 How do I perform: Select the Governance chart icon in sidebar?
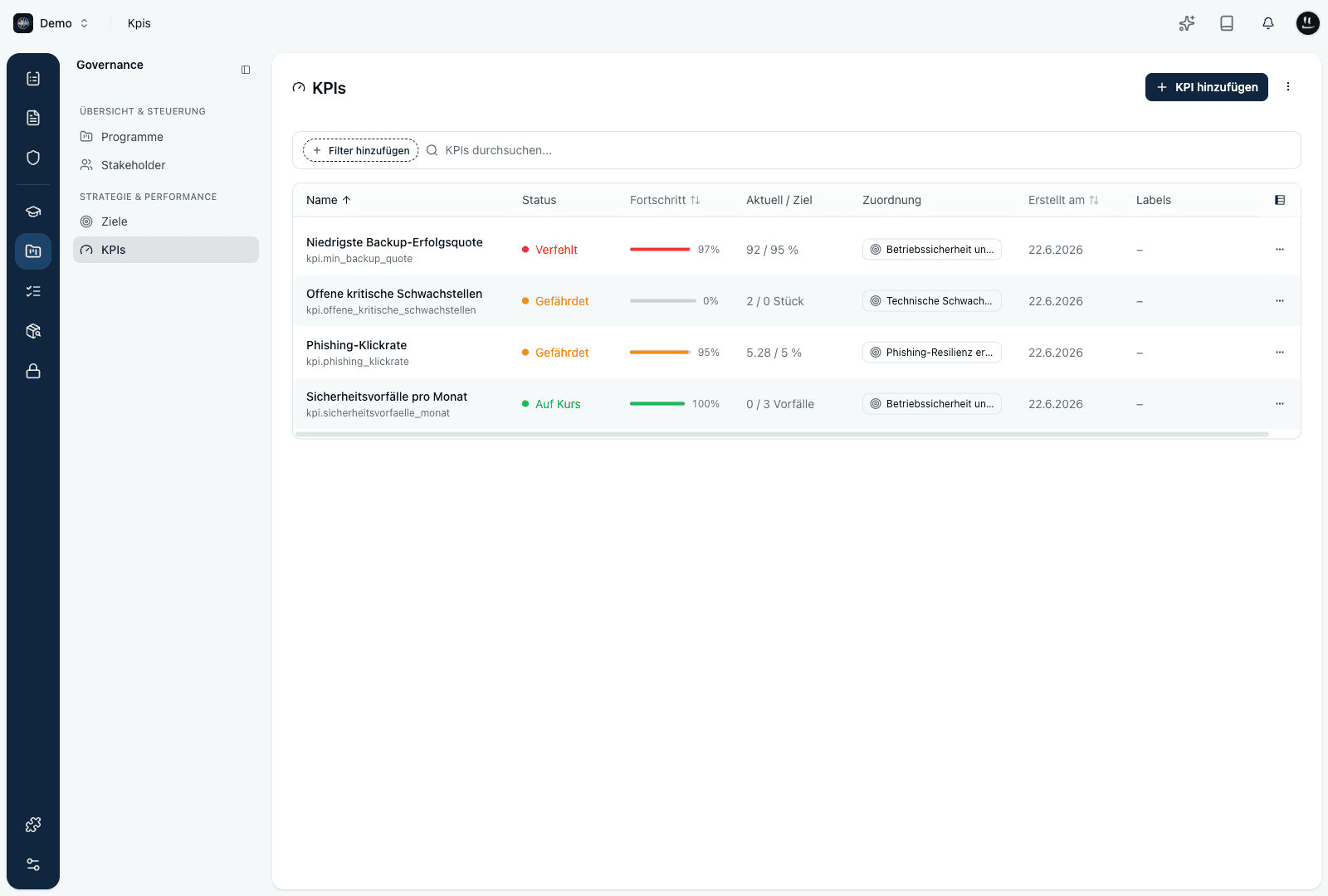(33, 251)
